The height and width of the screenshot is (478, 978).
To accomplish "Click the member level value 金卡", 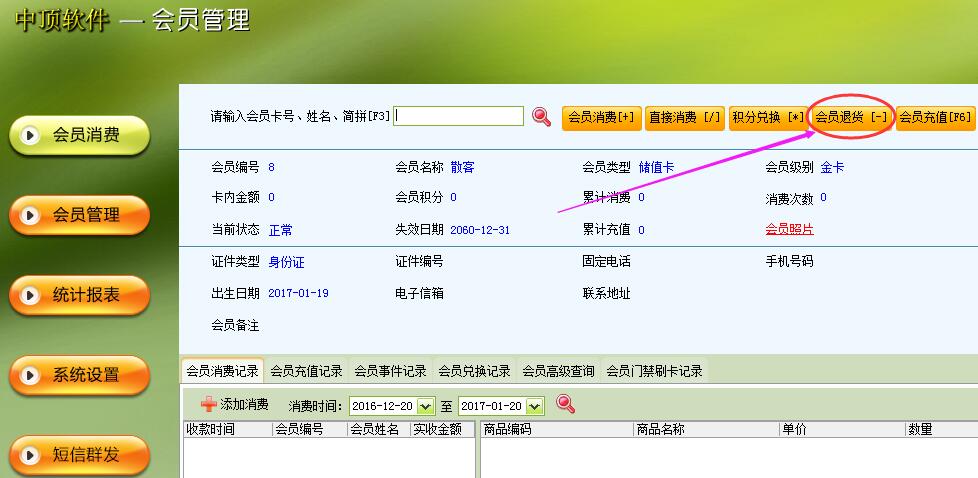I will click(x=832, y=167).
